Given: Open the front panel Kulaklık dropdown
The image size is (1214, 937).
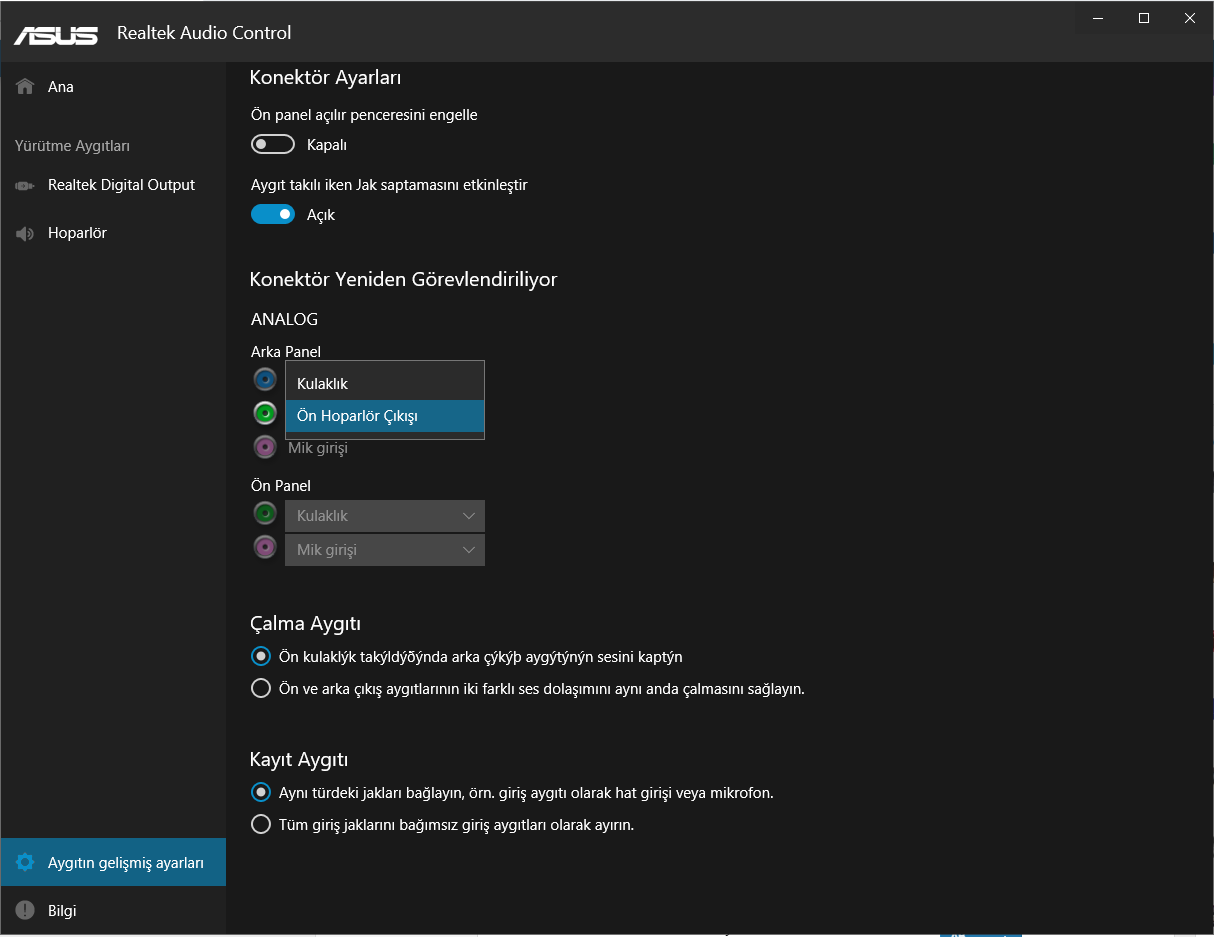Looking at the screenshot, I should tap(385, 516).
